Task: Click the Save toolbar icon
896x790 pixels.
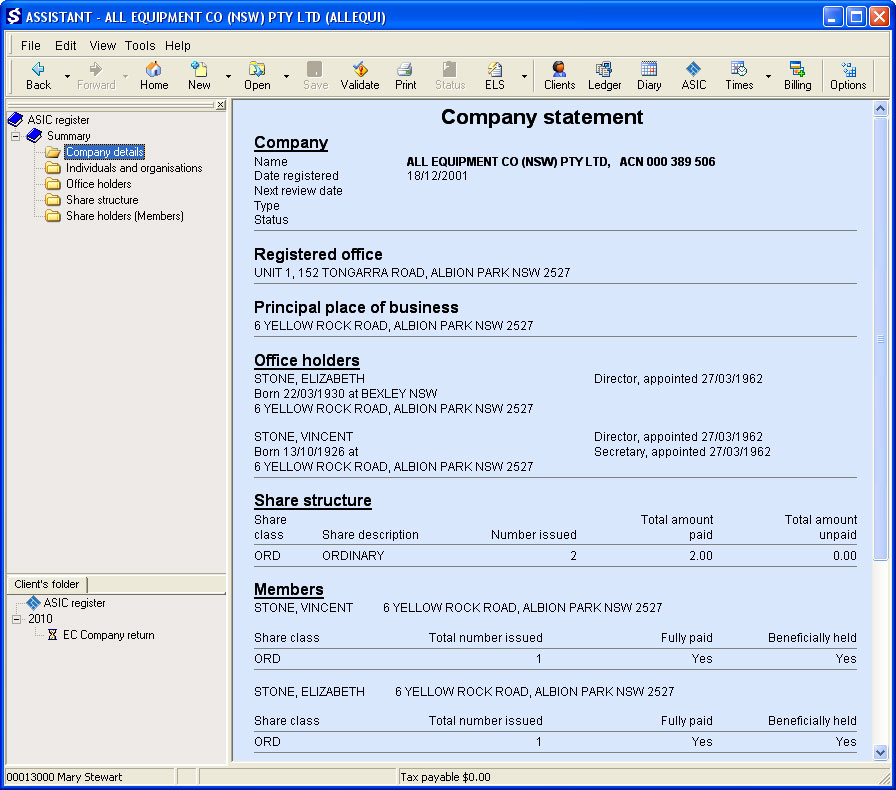Action: (x=315, y=76)
